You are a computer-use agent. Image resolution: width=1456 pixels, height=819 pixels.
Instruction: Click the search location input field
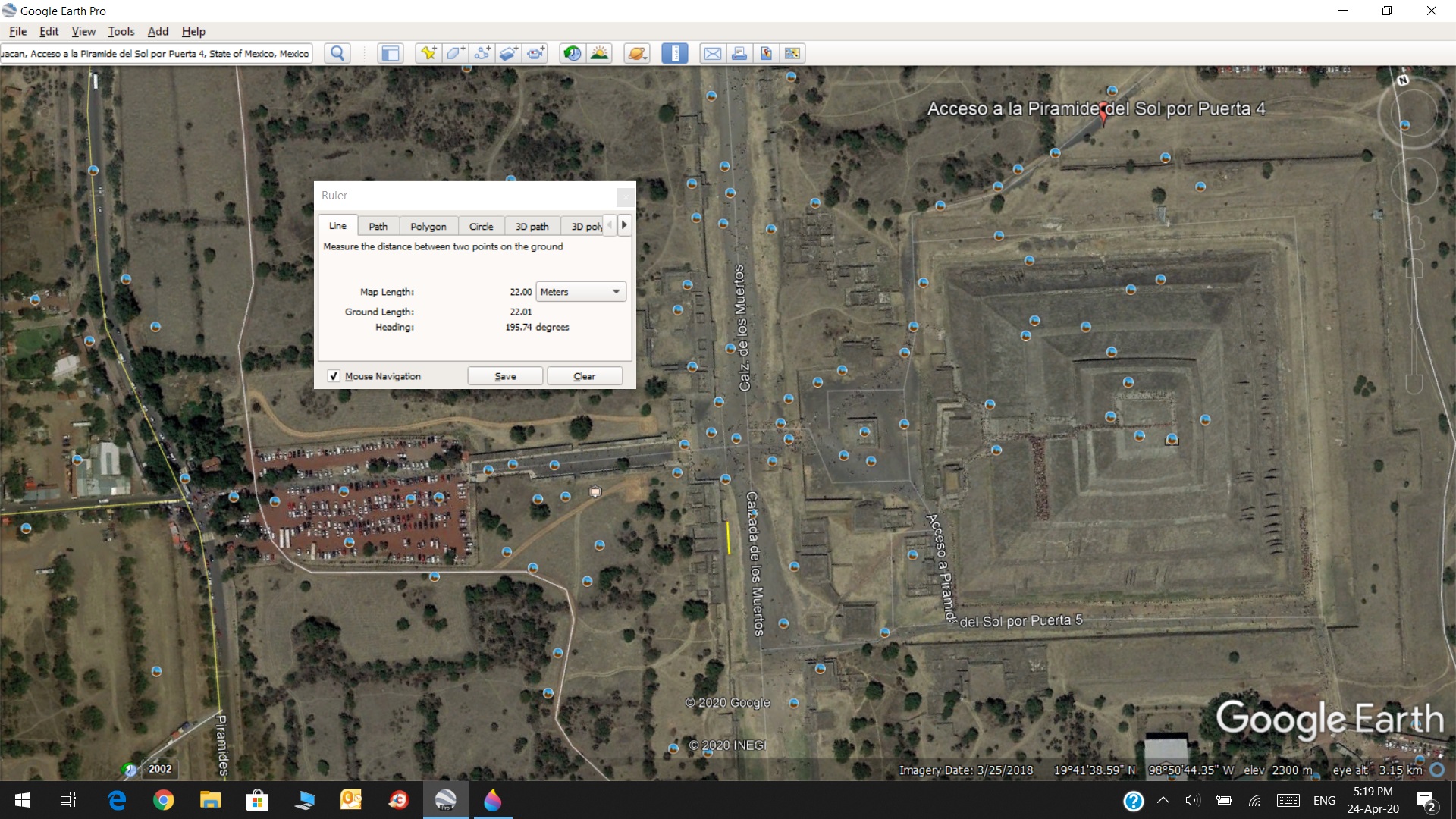click(155, 53)
